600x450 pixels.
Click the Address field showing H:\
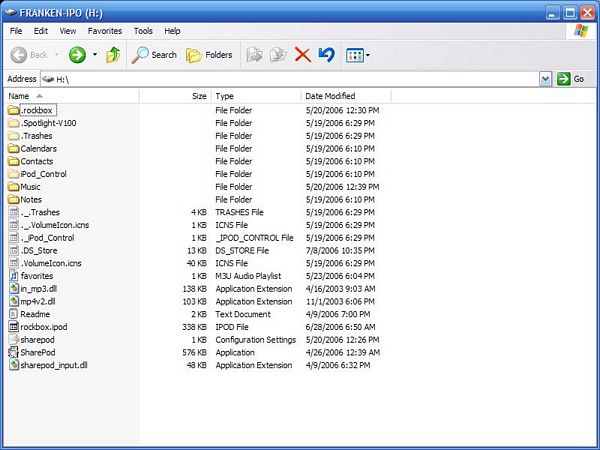290,79
